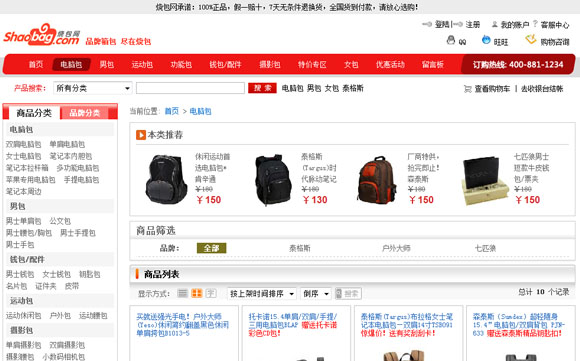Open the Targus ¥130 backpack thumbnail
The image size is (580, 361).
click(273, 180)
